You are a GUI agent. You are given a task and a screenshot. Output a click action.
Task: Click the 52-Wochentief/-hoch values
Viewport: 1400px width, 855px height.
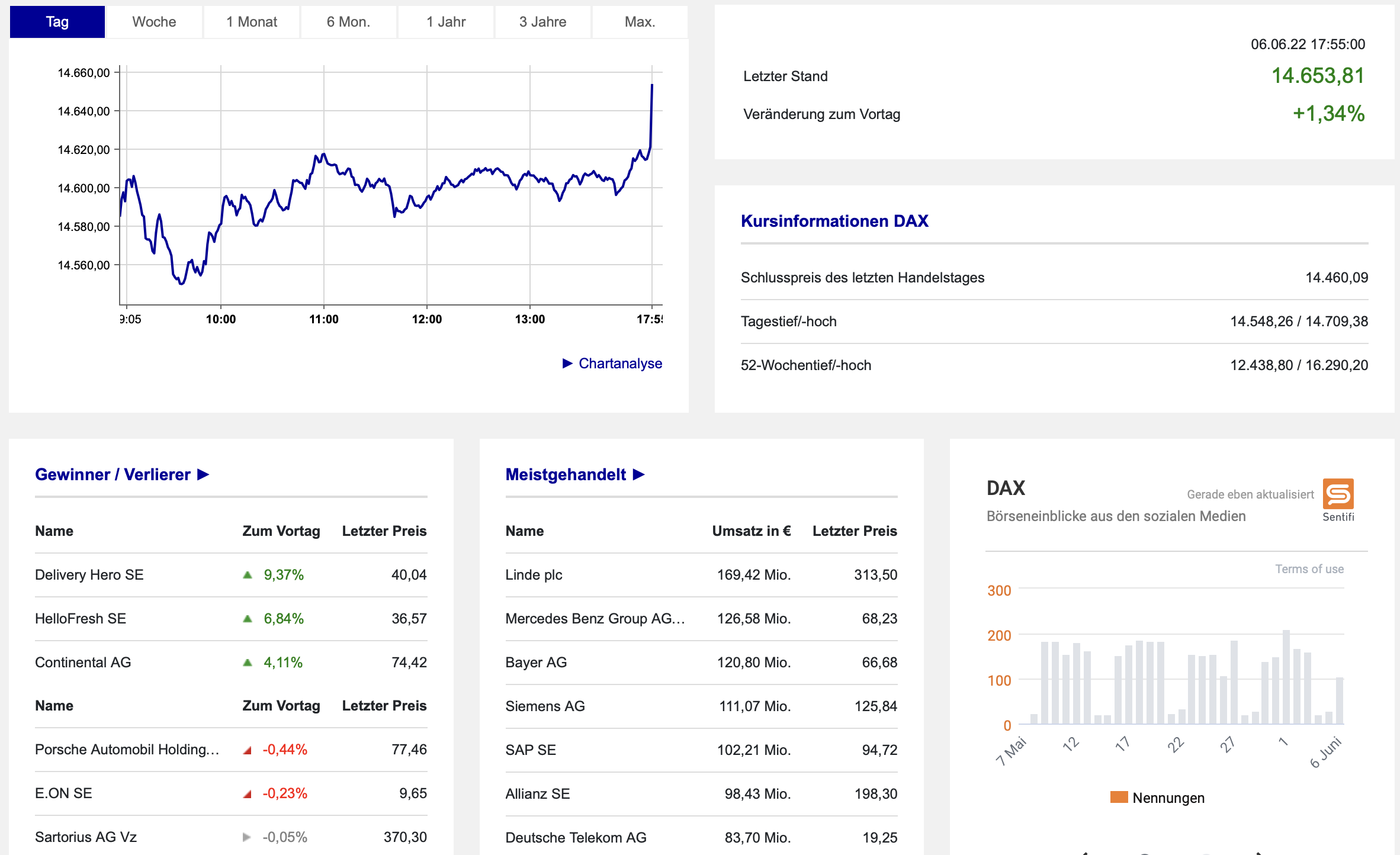pos(1299,365)
